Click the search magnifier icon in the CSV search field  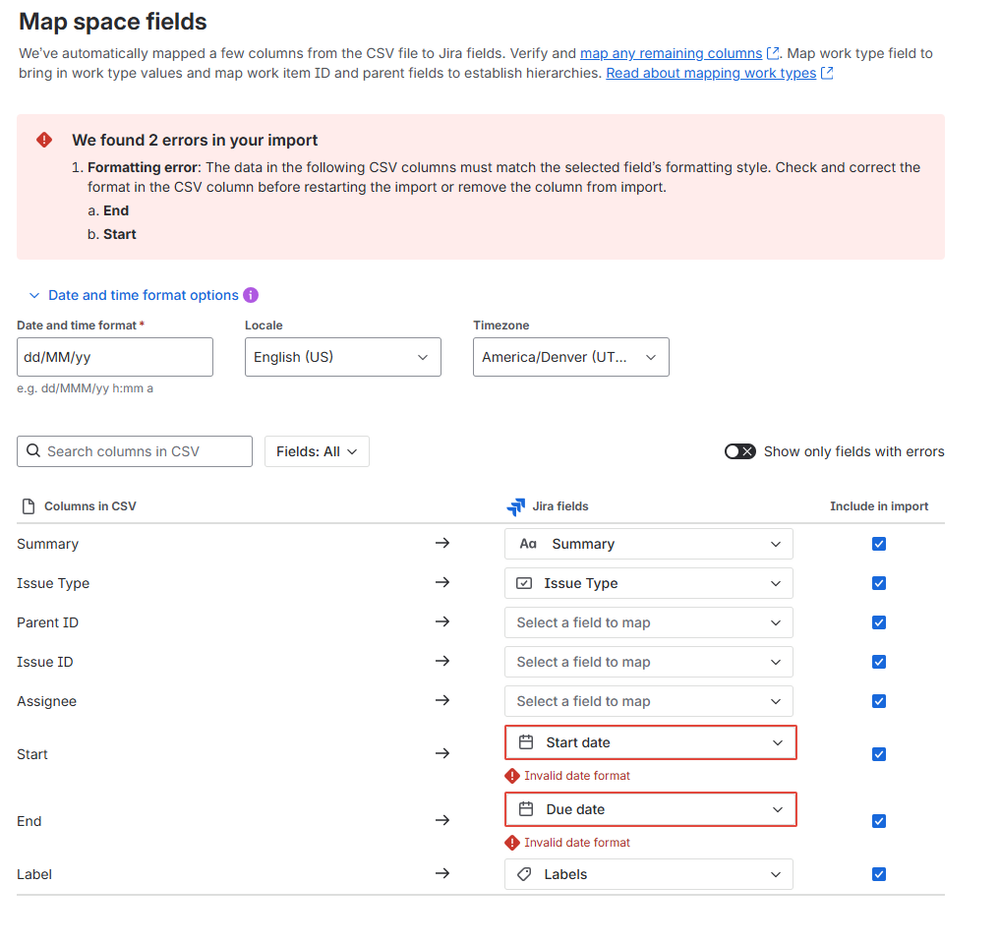coord(34,451)
